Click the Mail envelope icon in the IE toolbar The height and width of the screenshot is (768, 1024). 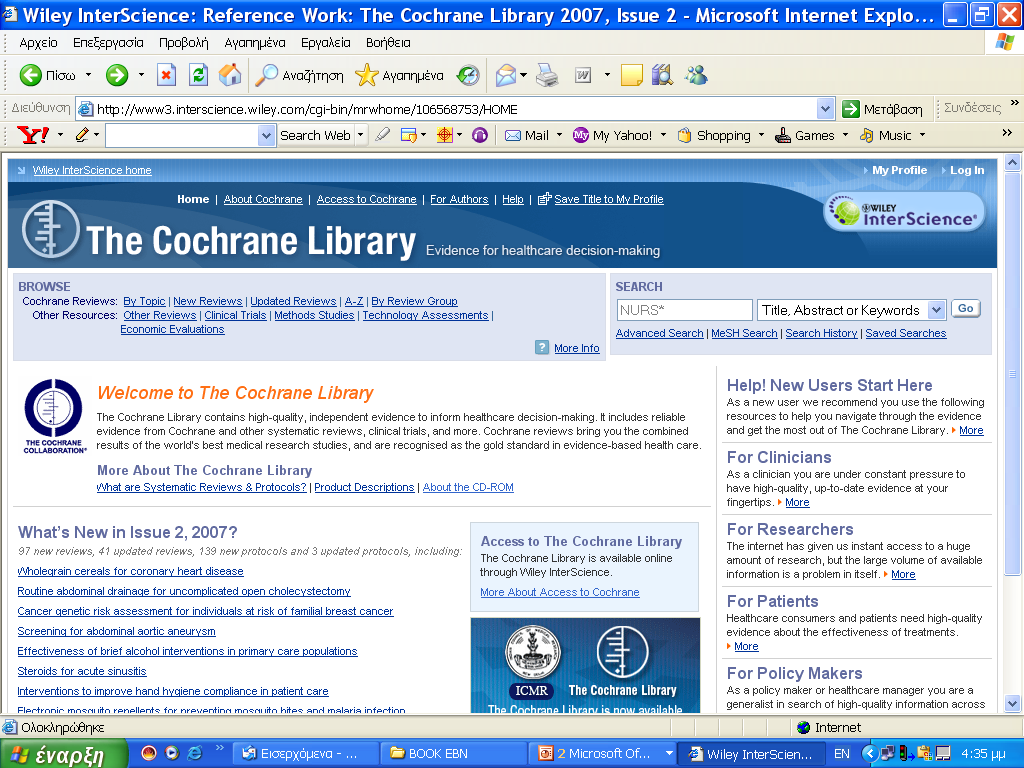[506, 76]
